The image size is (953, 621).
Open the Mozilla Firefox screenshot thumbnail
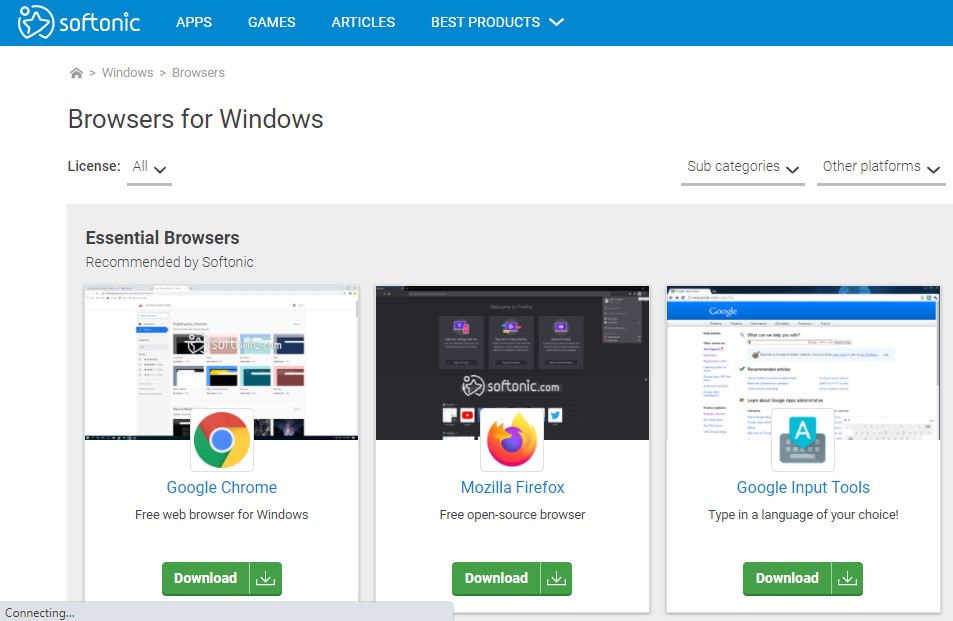[x=512, y=362]
